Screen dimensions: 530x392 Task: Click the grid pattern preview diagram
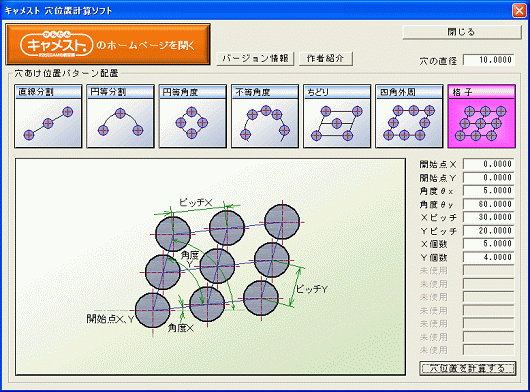(211, 267)
